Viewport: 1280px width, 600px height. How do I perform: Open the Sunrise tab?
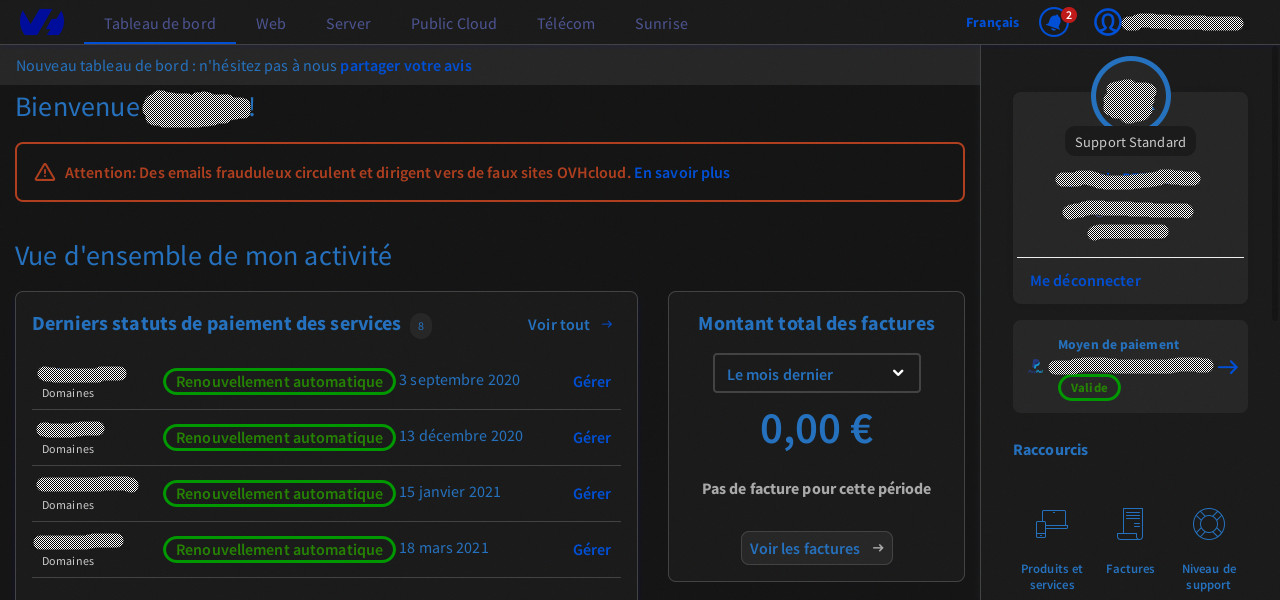pyautogui.click(x=661, y=23)
